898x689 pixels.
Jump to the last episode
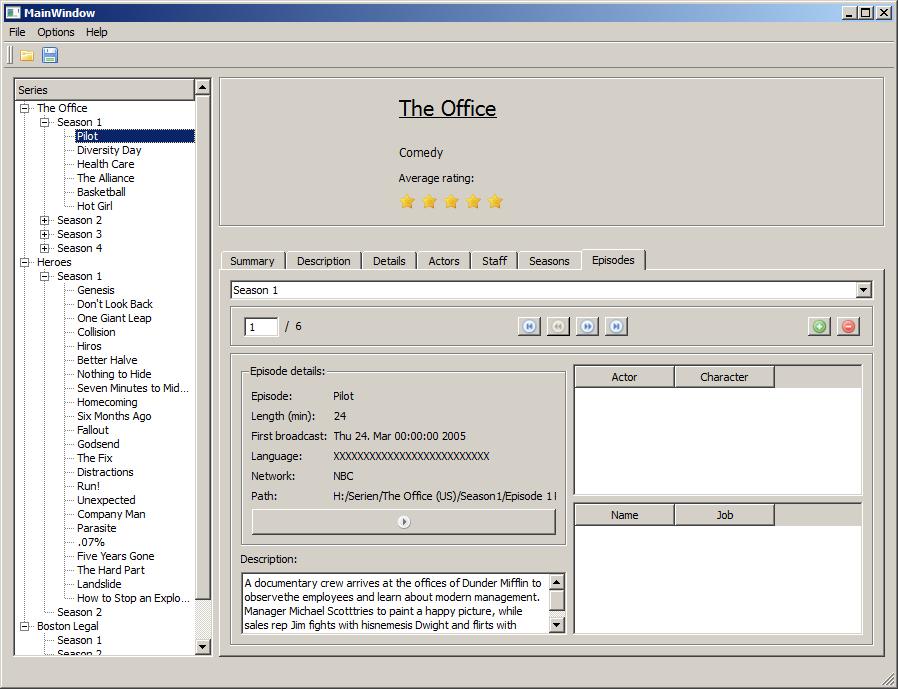pyautogui.click(x=616, y=326)
